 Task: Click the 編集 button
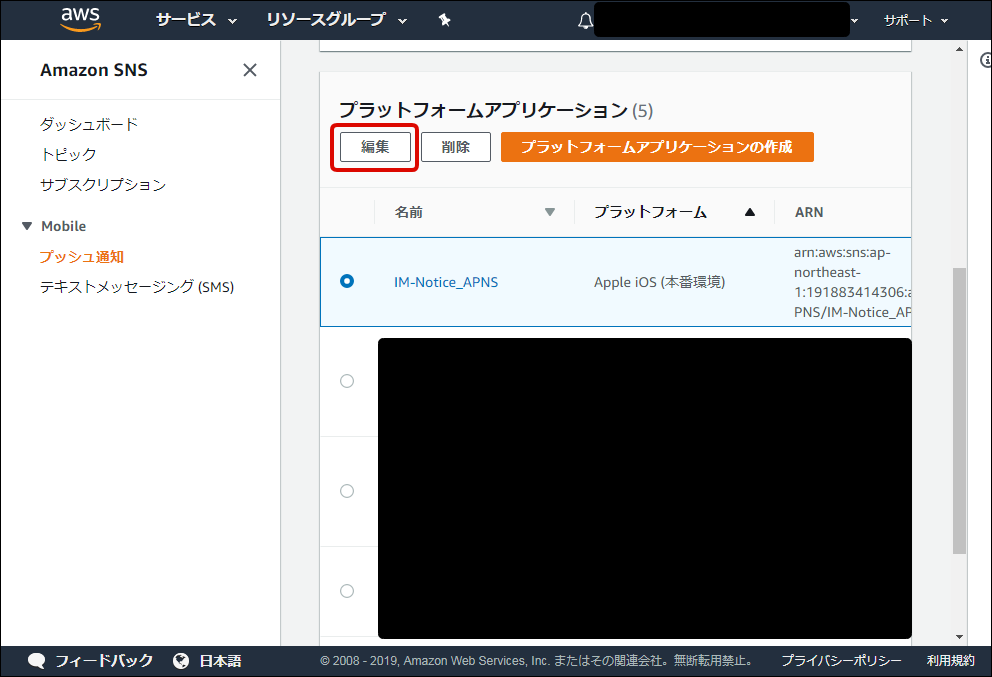375,147
